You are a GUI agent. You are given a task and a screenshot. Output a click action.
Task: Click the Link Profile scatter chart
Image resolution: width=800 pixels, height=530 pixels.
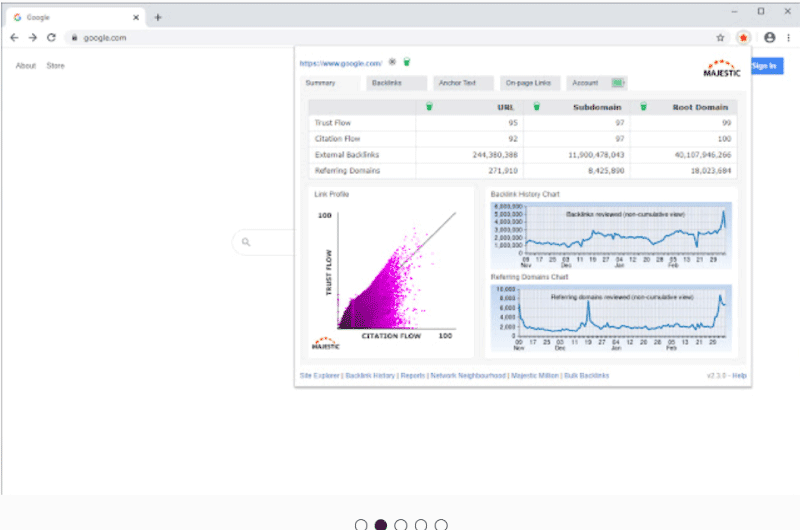pyautogui.click(x=391, y=271)
